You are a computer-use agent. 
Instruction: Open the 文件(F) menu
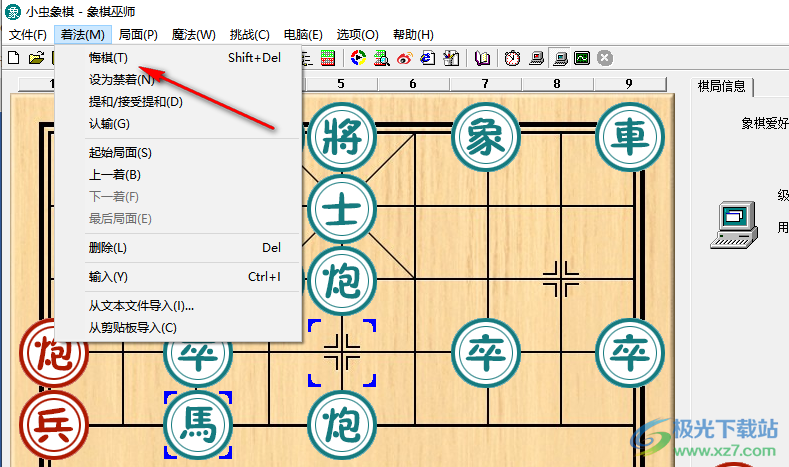tap(28, 35)
